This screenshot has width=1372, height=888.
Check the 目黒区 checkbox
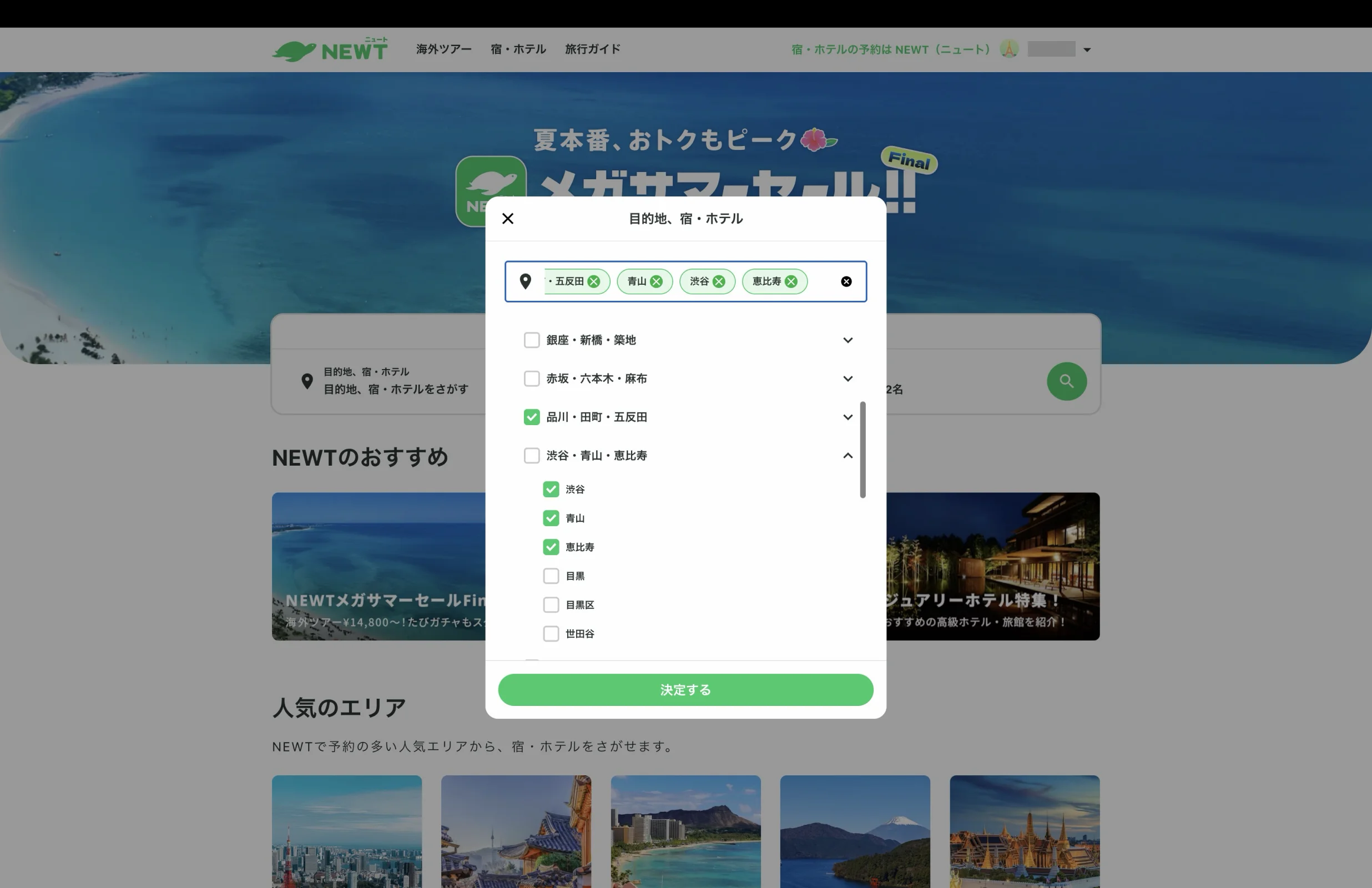click(x=551, y=605)
